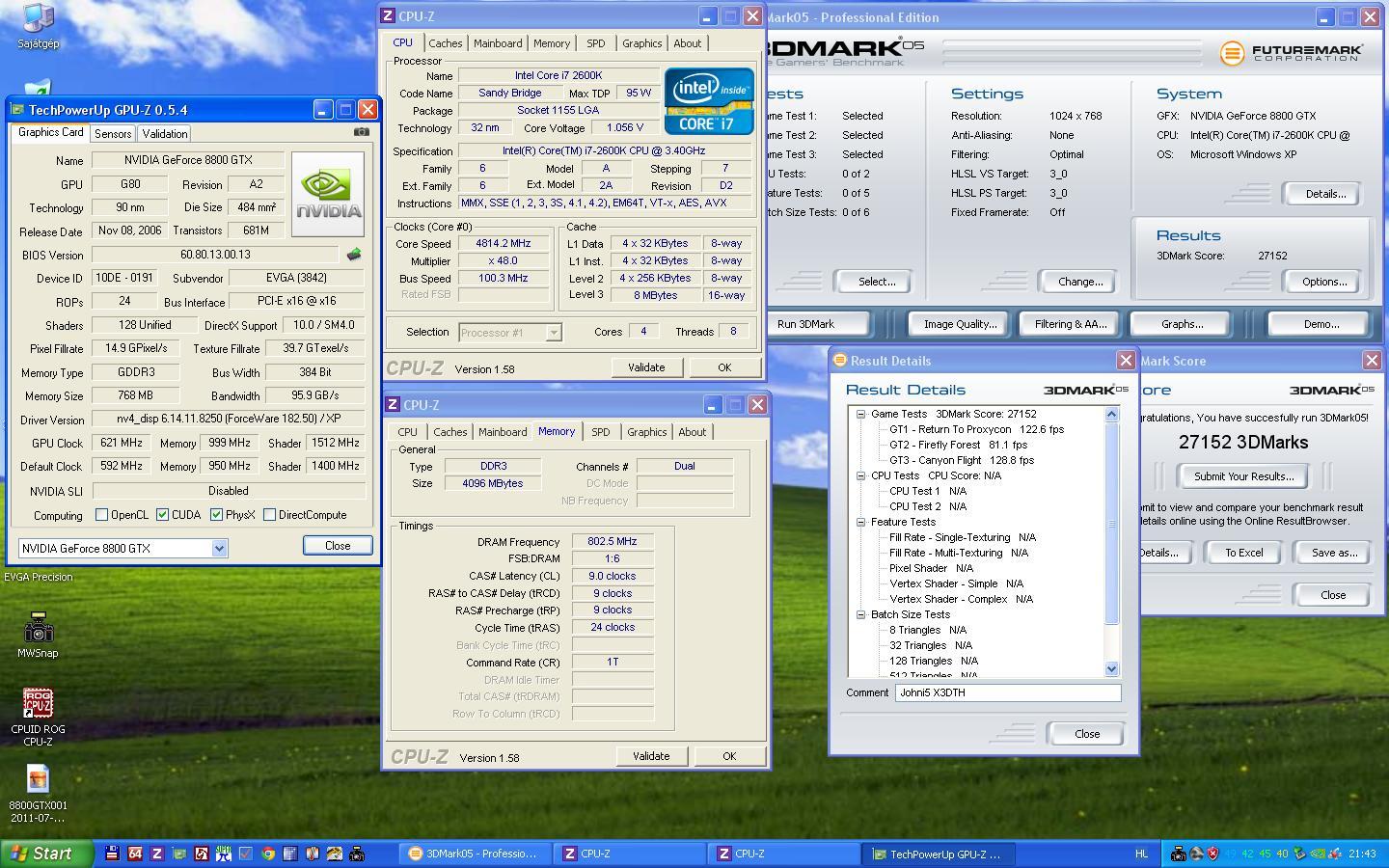Click the Filtering & AA button
The width and height of the screenshot is (1389, 868).
pos(1071,324)
